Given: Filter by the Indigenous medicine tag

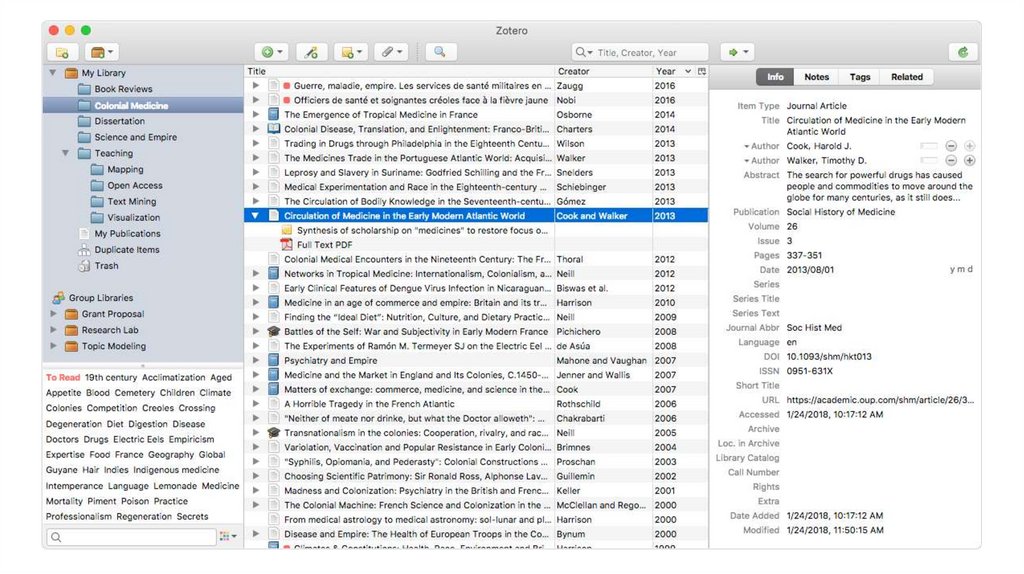Looking at the screenshot, I should click(176, 470).
